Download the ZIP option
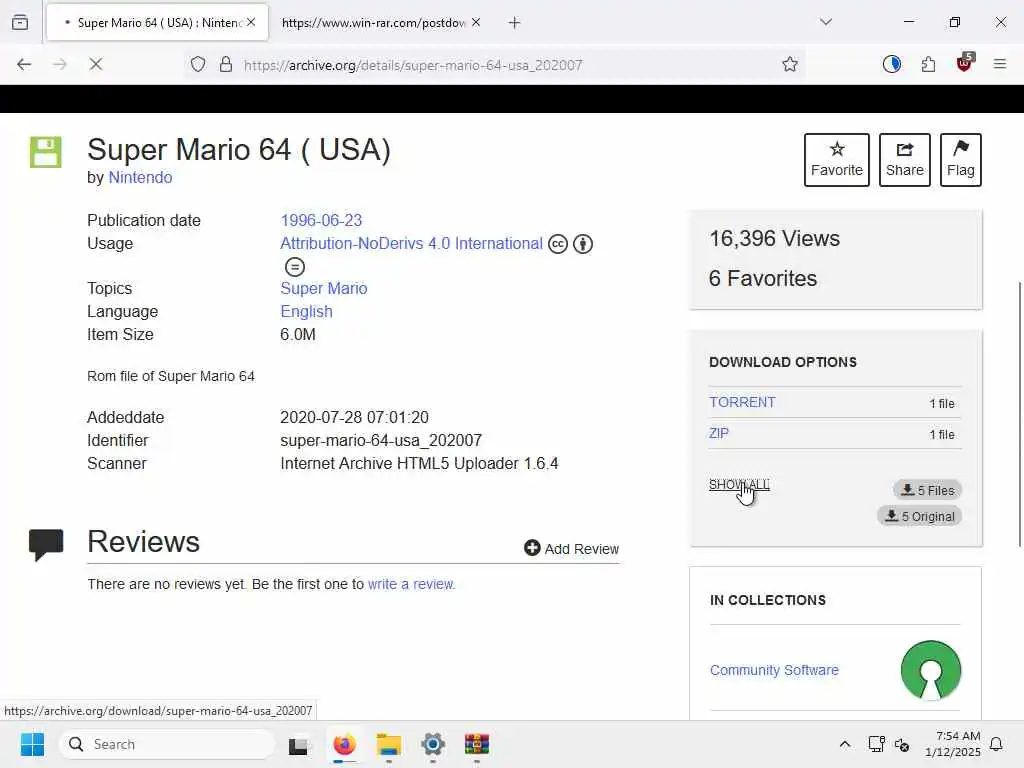This screenshot has width=1024, height=768. (x=719, y=434)
